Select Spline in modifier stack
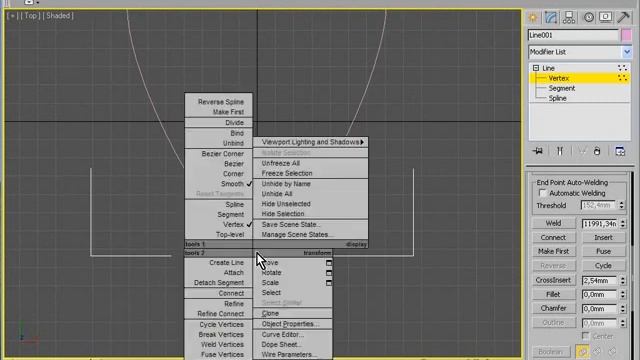This screenshot has width=640, height=360. [557, 98]
